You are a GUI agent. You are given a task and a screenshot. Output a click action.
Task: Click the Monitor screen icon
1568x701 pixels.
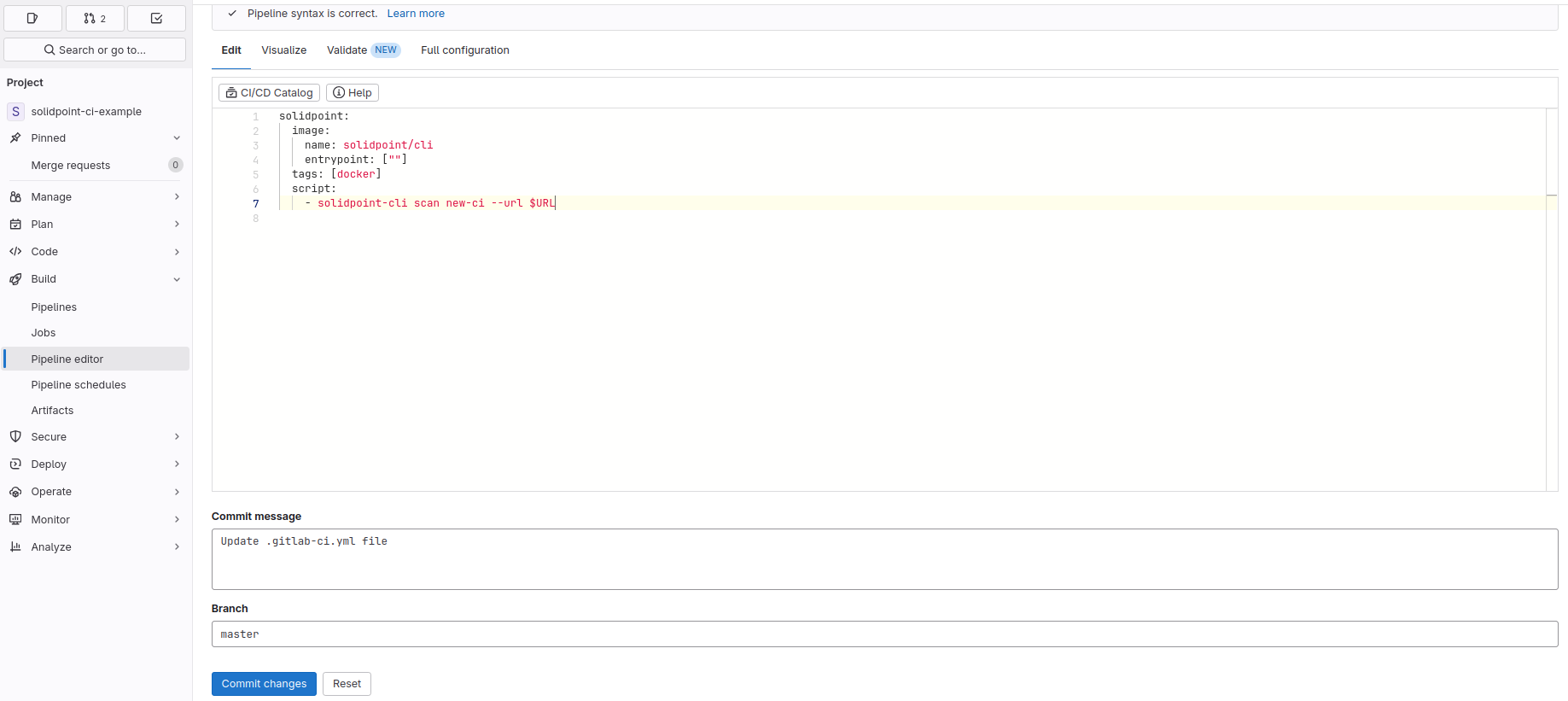(15, 519)
